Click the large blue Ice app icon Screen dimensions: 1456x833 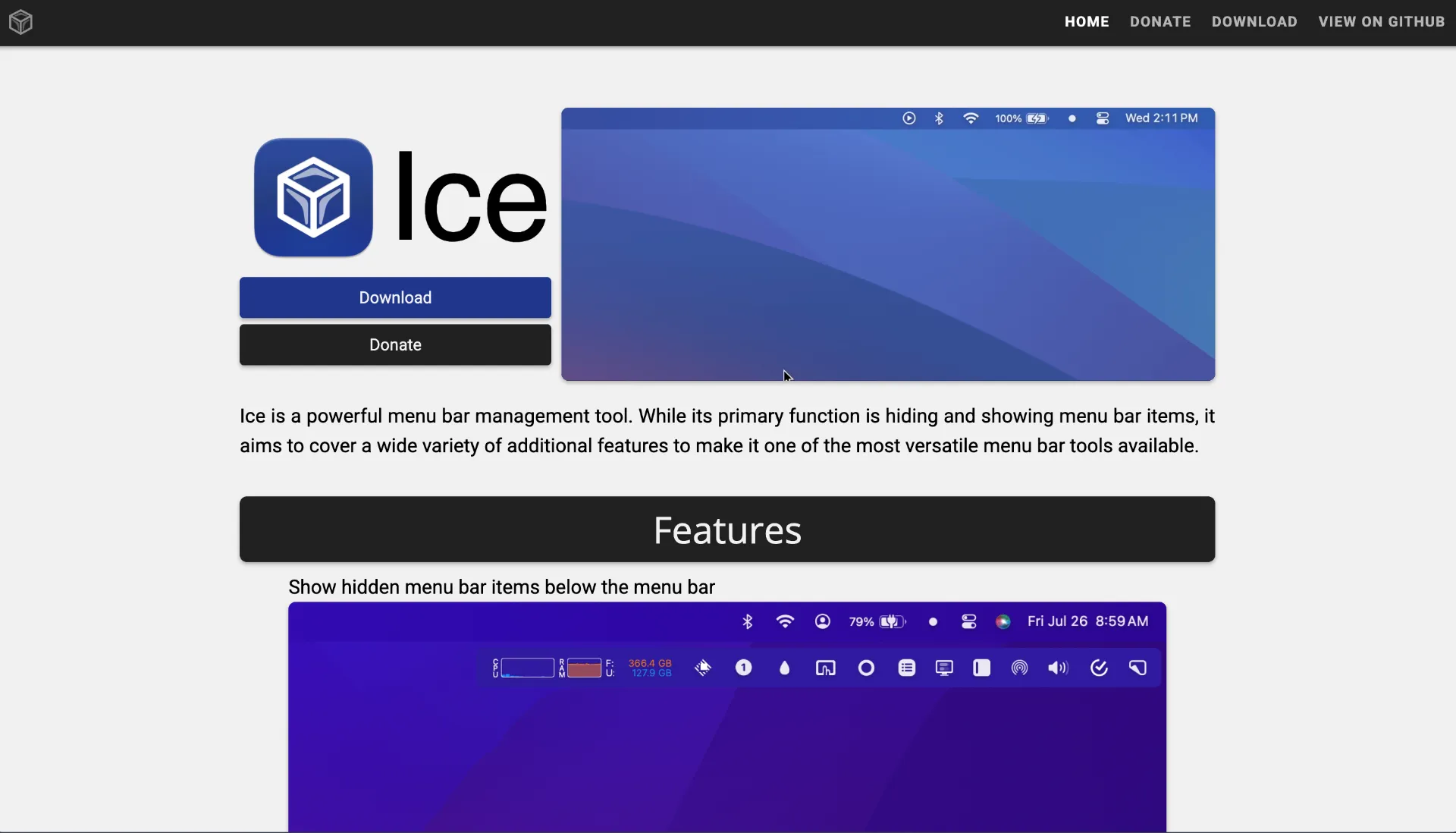click(x=313, y=197)
